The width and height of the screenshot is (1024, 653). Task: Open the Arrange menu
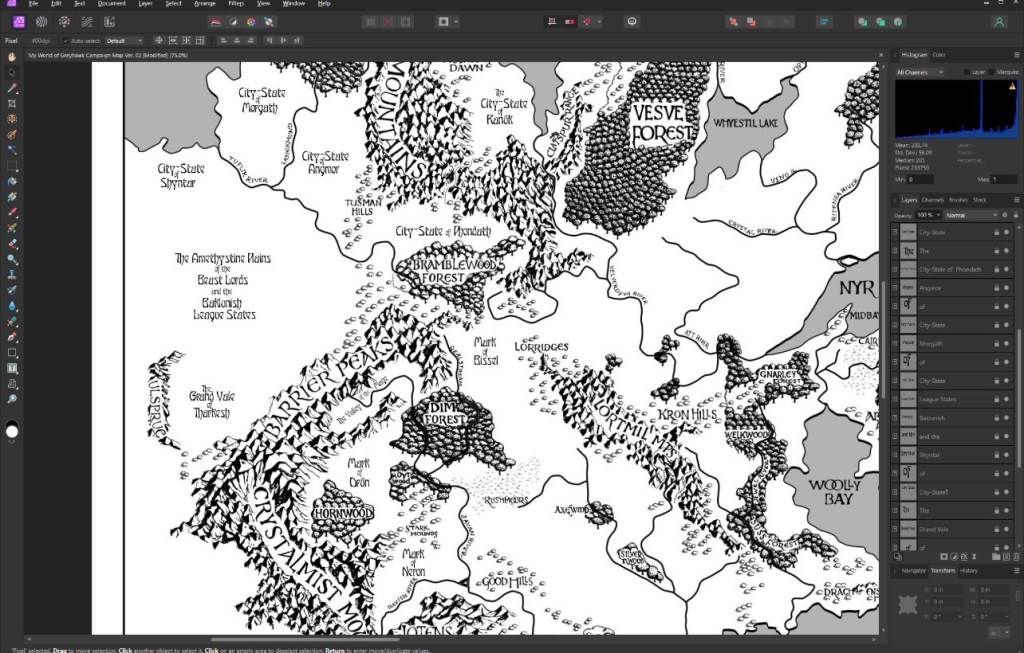tap(204, 4)
